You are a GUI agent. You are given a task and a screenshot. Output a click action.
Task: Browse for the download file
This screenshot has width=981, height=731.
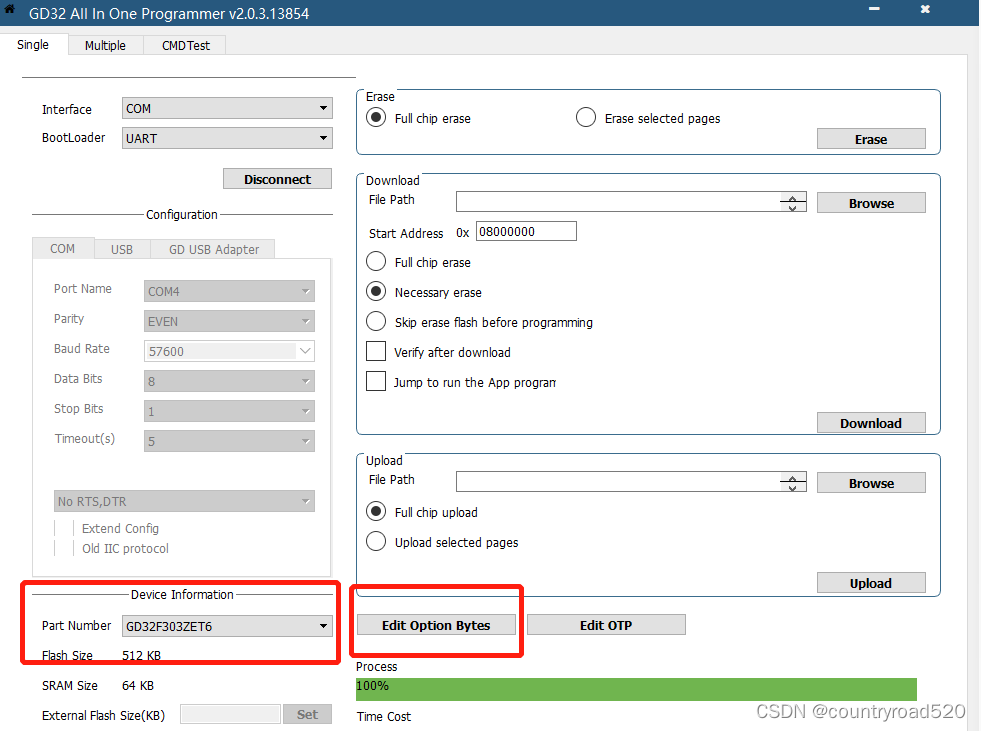point(871,203)
